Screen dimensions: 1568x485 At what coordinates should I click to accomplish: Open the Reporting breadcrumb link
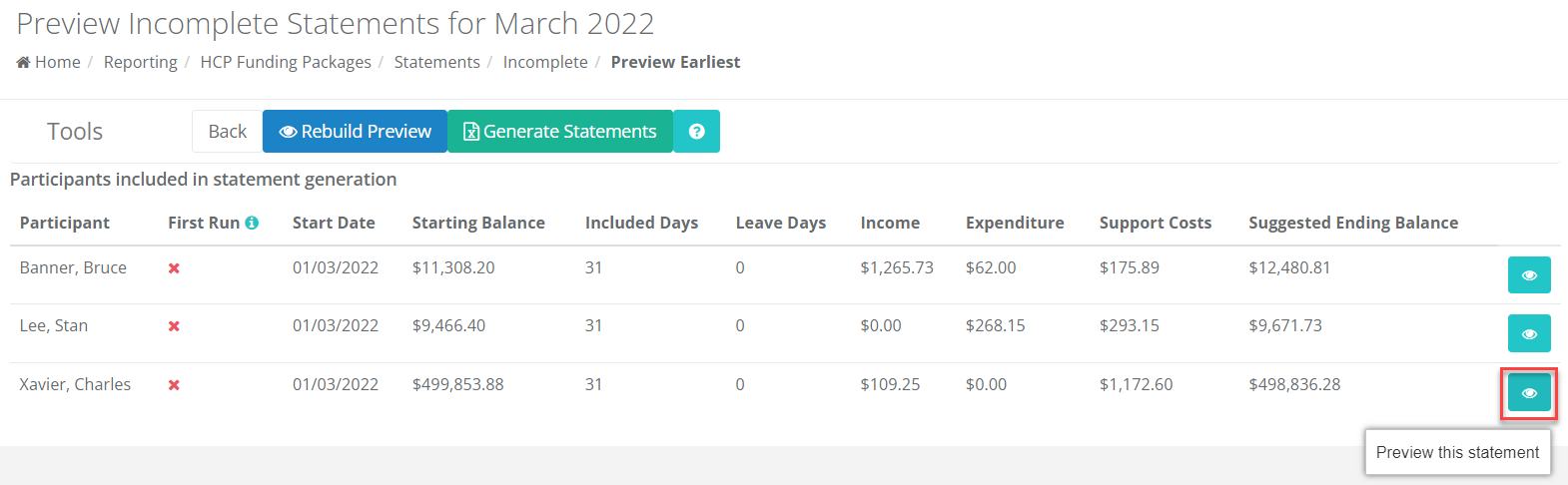click(140, 62)
